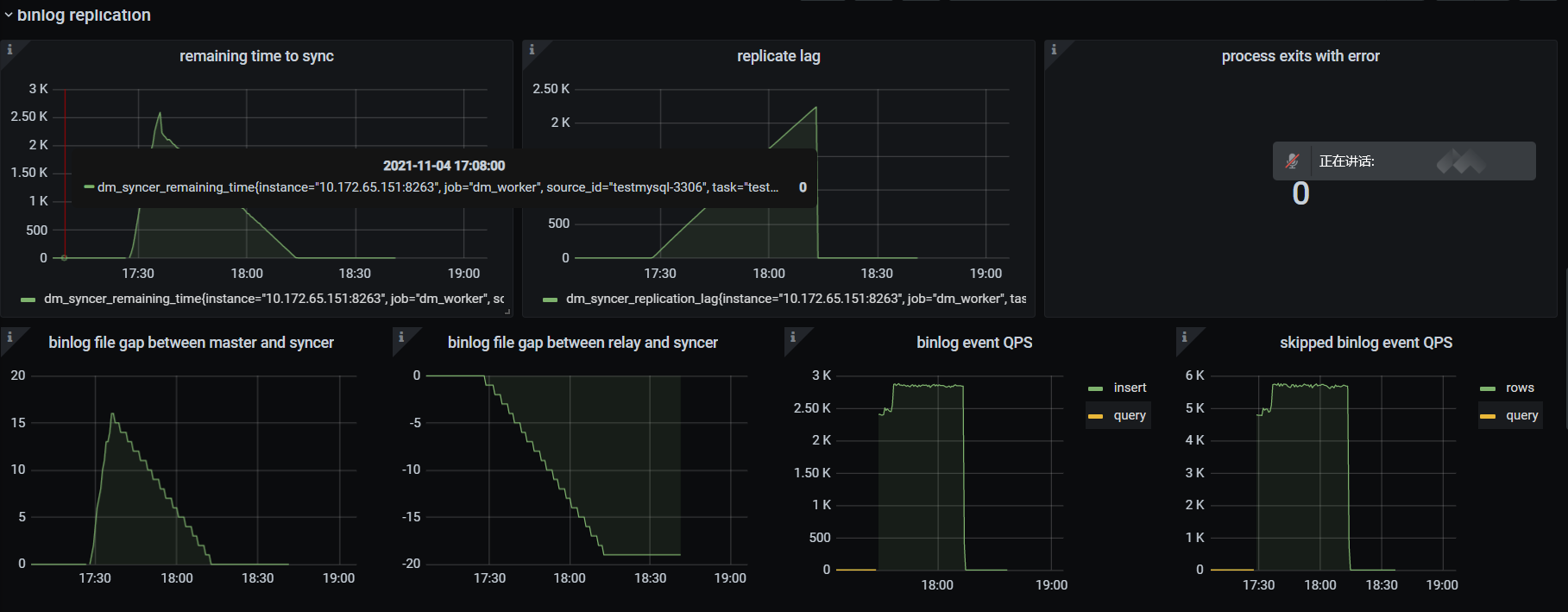Toggle rows series in skipped binlog event legend

[x=1520, y=388]
